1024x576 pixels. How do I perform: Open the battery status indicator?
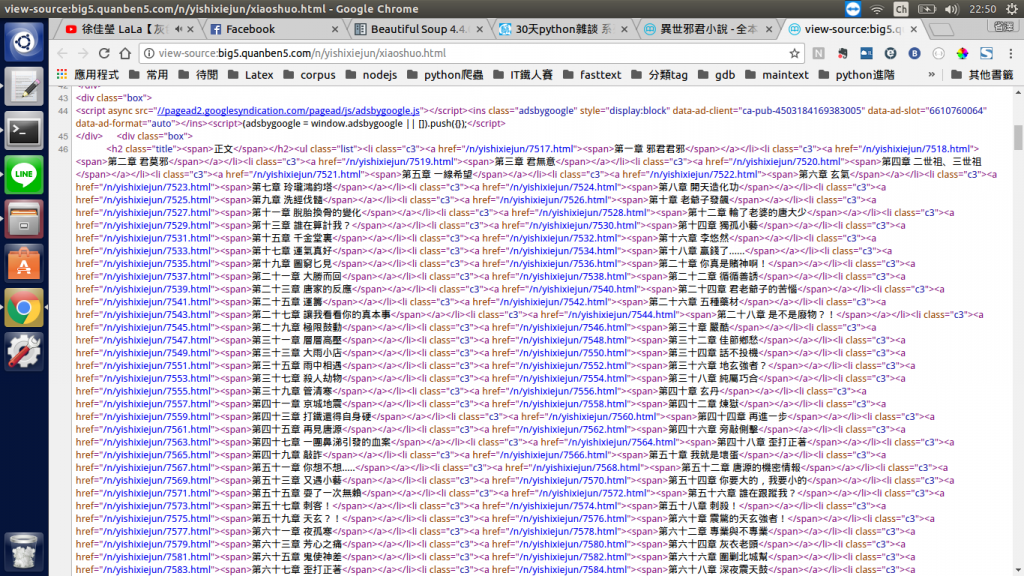(927, 9)
